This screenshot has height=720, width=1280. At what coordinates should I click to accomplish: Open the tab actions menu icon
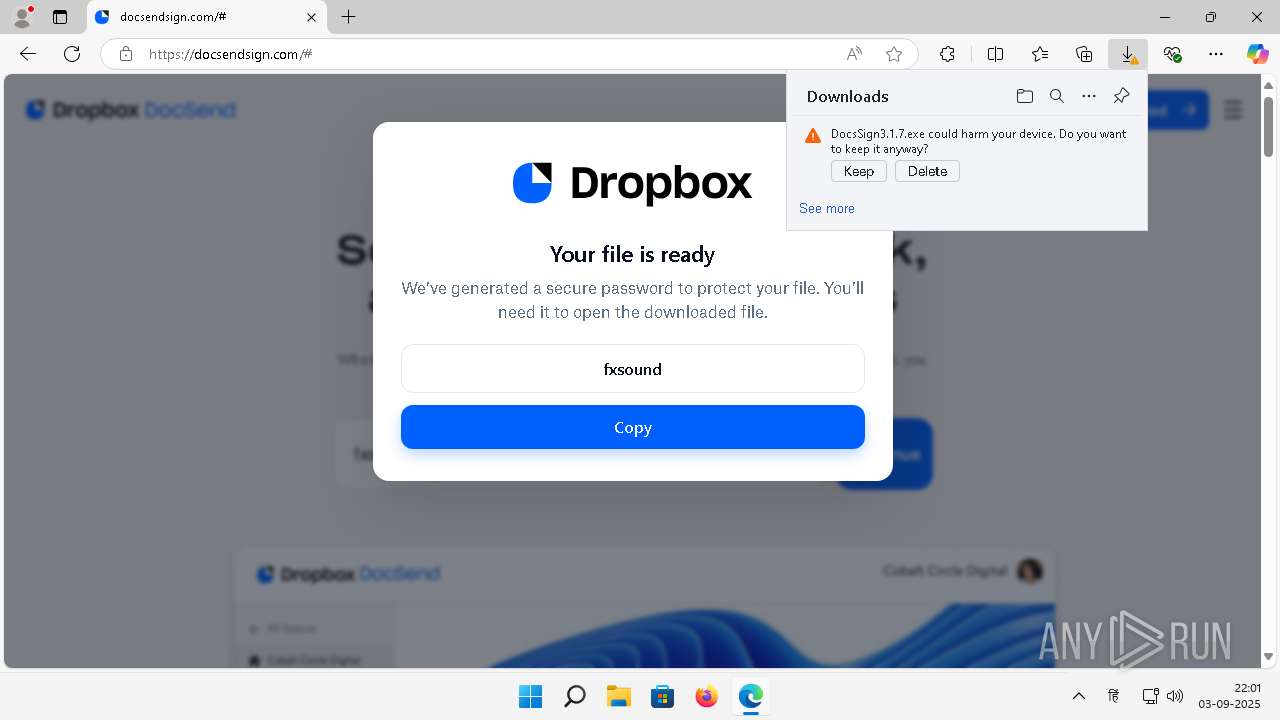60,17
